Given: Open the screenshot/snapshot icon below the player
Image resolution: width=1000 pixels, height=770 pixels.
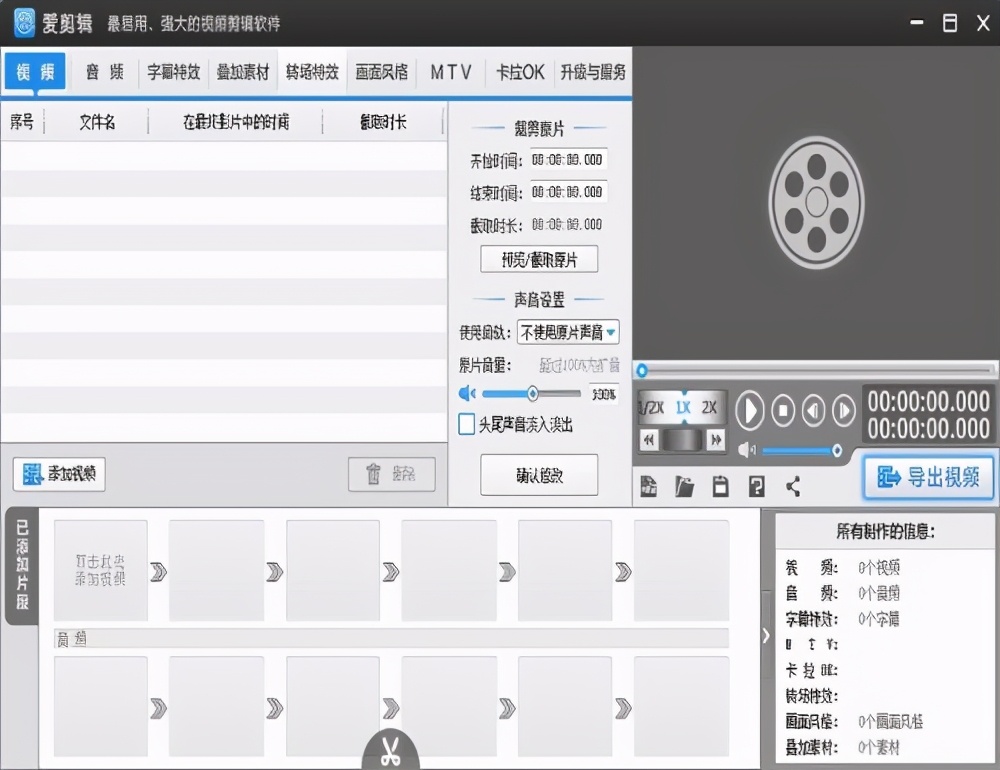Looking at the screenshot, I should click(x=650, y=485).
